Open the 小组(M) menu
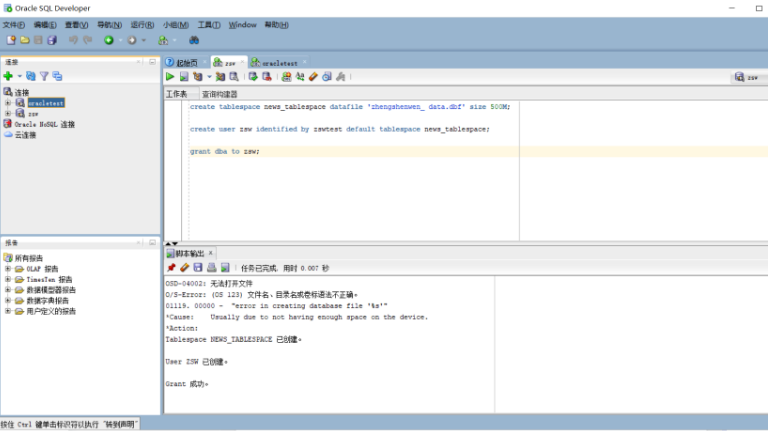 [176, 24]
